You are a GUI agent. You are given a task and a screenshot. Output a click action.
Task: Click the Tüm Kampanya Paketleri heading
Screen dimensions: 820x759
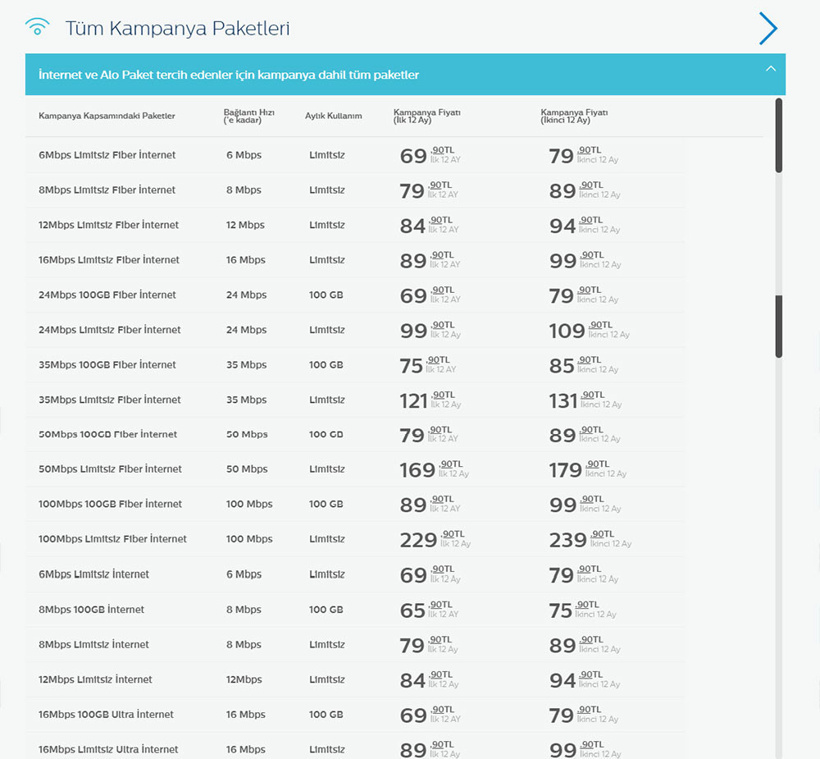coord(177,28)
